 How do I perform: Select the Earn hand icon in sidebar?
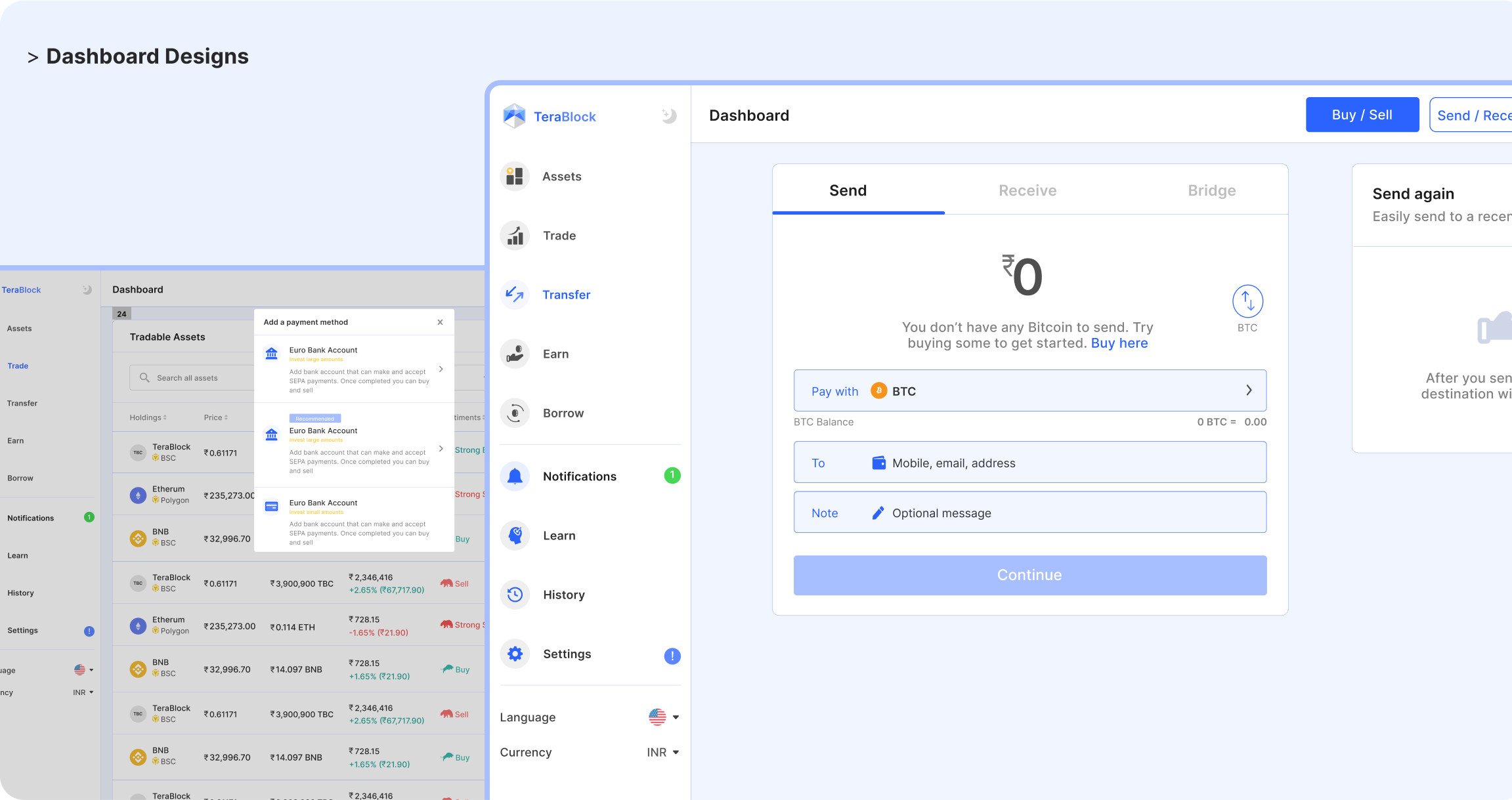point(515,354)
